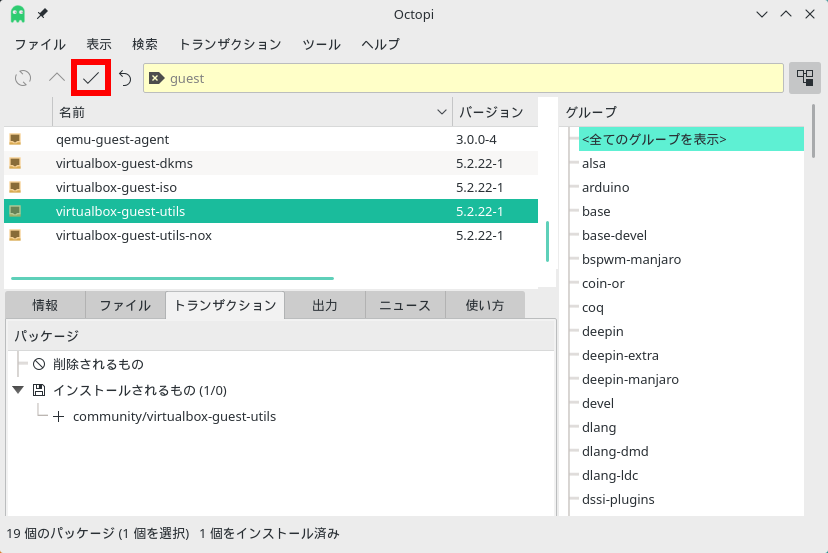Viewport: 828px width, 553px height.
Task: Select the virtualbox-guest-dkms package row
Action: click(x=271, y=163)
